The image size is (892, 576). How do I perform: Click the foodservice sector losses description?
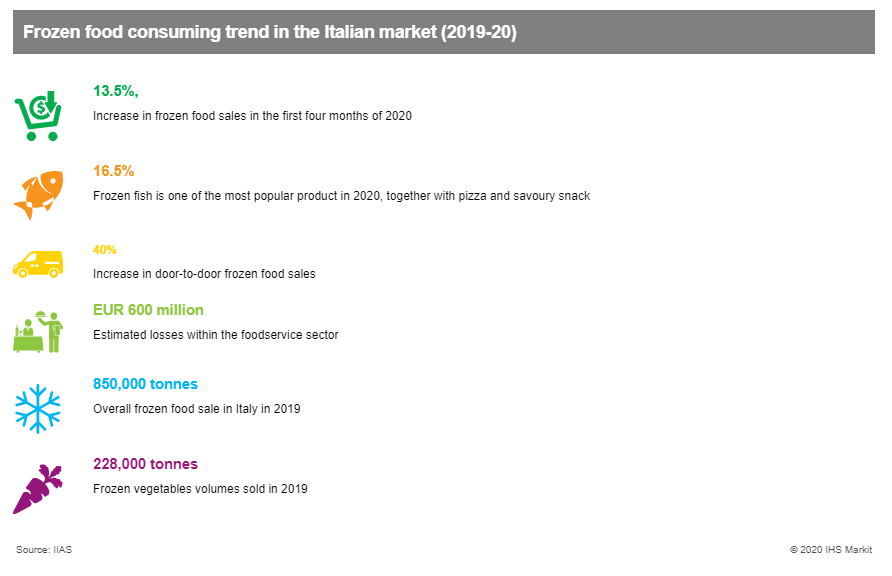click(x=216, y=335)
